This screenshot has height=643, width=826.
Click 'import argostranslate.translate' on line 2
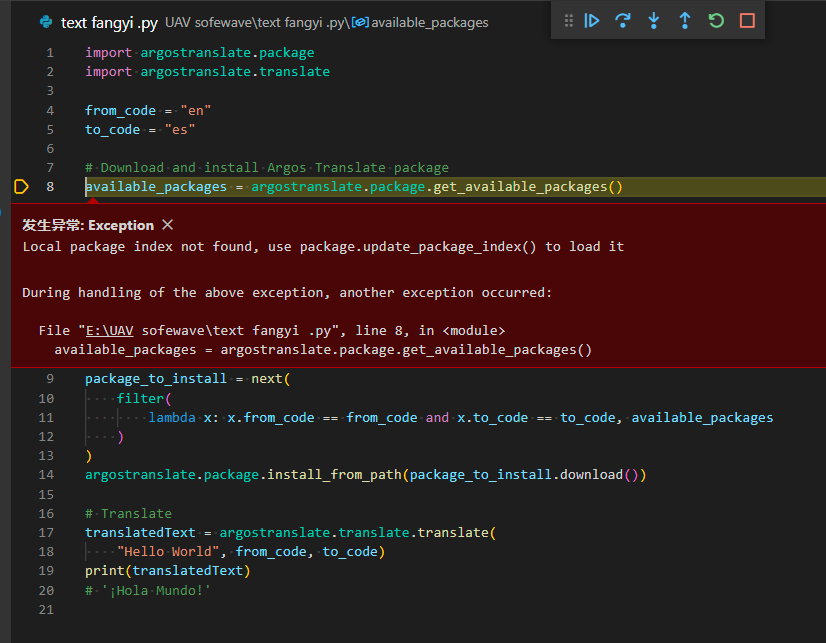point(208,72)
